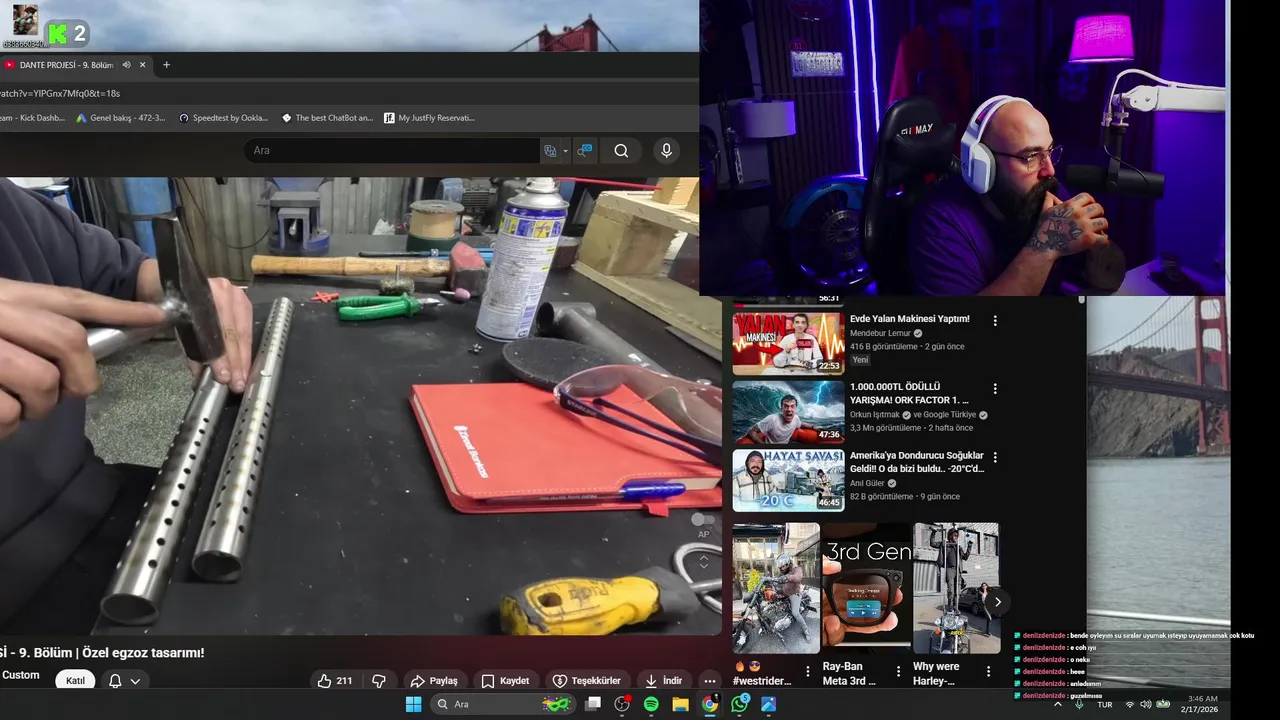1280x720 pixels.
Task: Open the #westrider Shorts thumbnail
Action: [x=776, y=588]
